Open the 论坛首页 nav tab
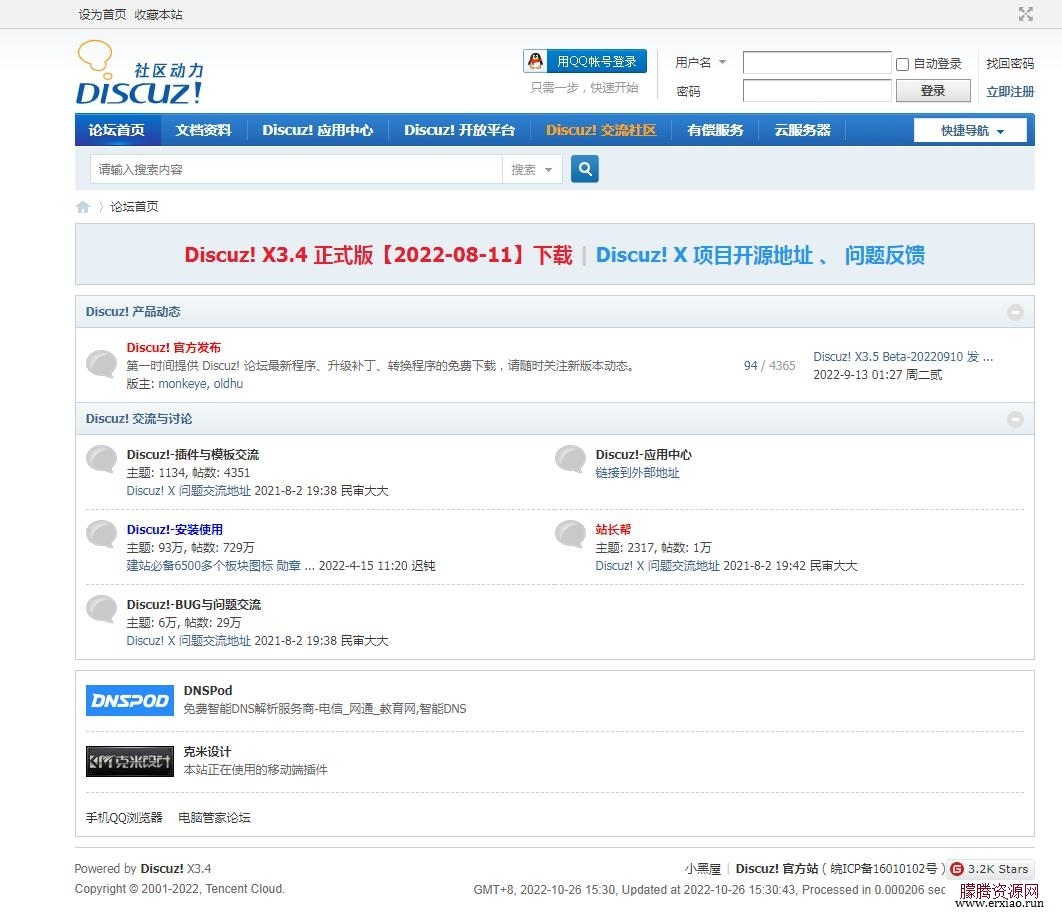Viewport: 1062px width, 920px height. coord(116,130)
